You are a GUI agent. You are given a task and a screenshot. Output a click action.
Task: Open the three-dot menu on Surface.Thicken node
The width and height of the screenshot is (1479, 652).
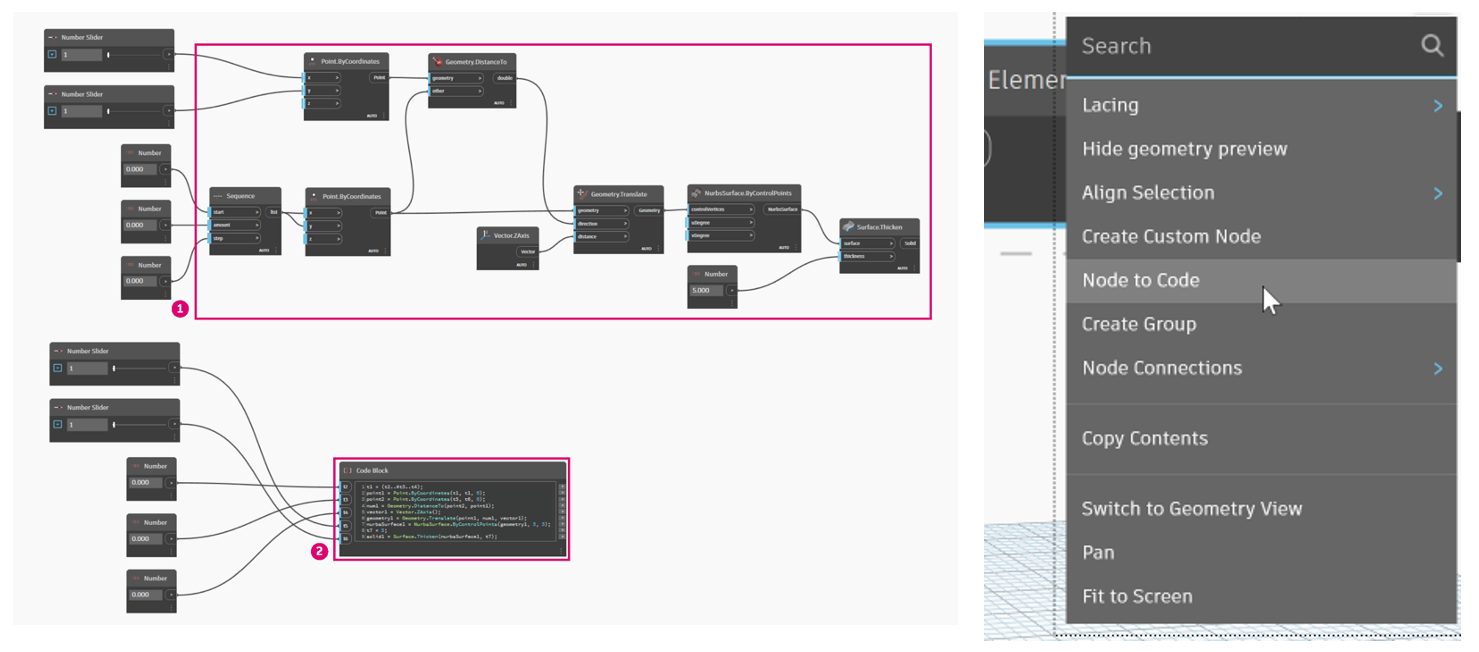coord(912,268)
